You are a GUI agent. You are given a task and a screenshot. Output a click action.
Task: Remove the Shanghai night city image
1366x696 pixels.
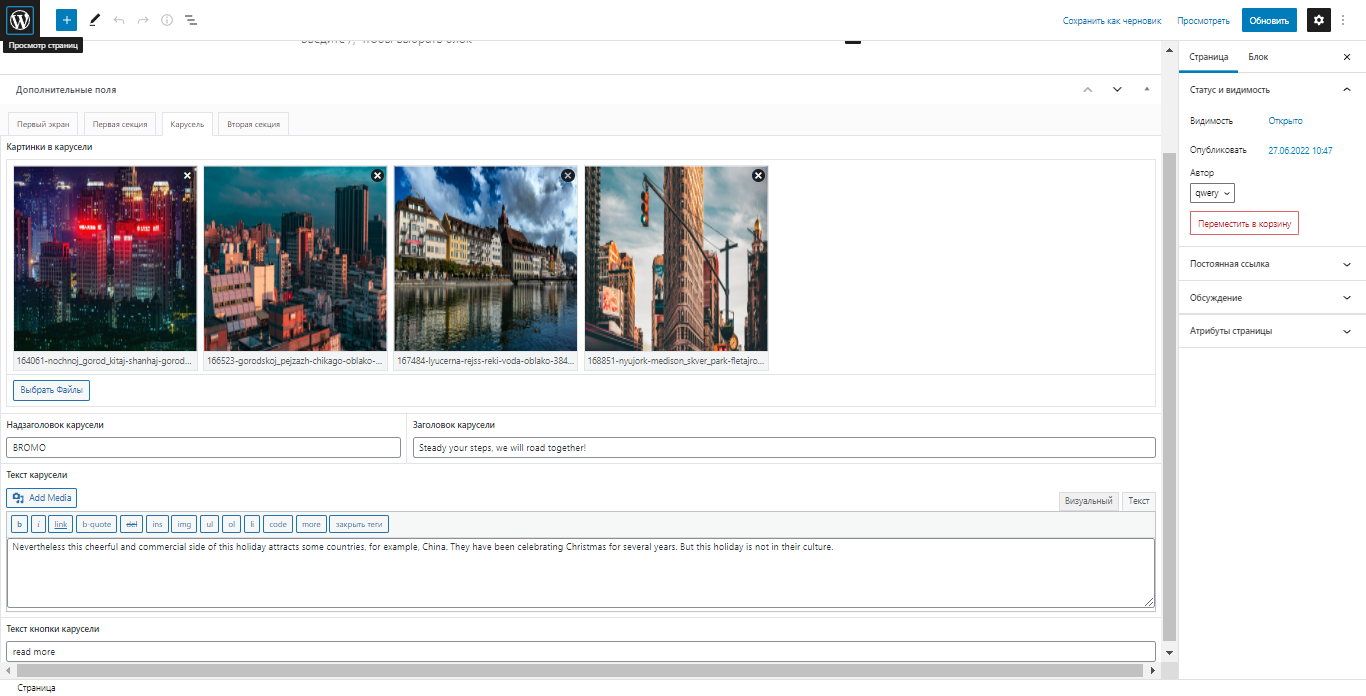pyautogui.click(x=187, y=175)
